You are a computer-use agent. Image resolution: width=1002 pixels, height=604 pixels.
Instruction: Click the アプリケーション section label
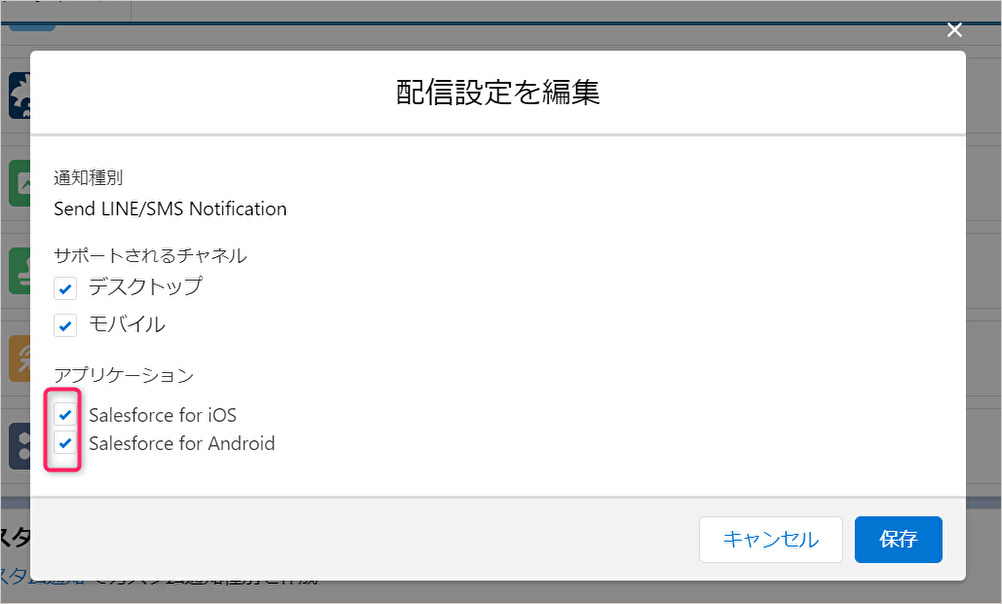click(124, 375)
